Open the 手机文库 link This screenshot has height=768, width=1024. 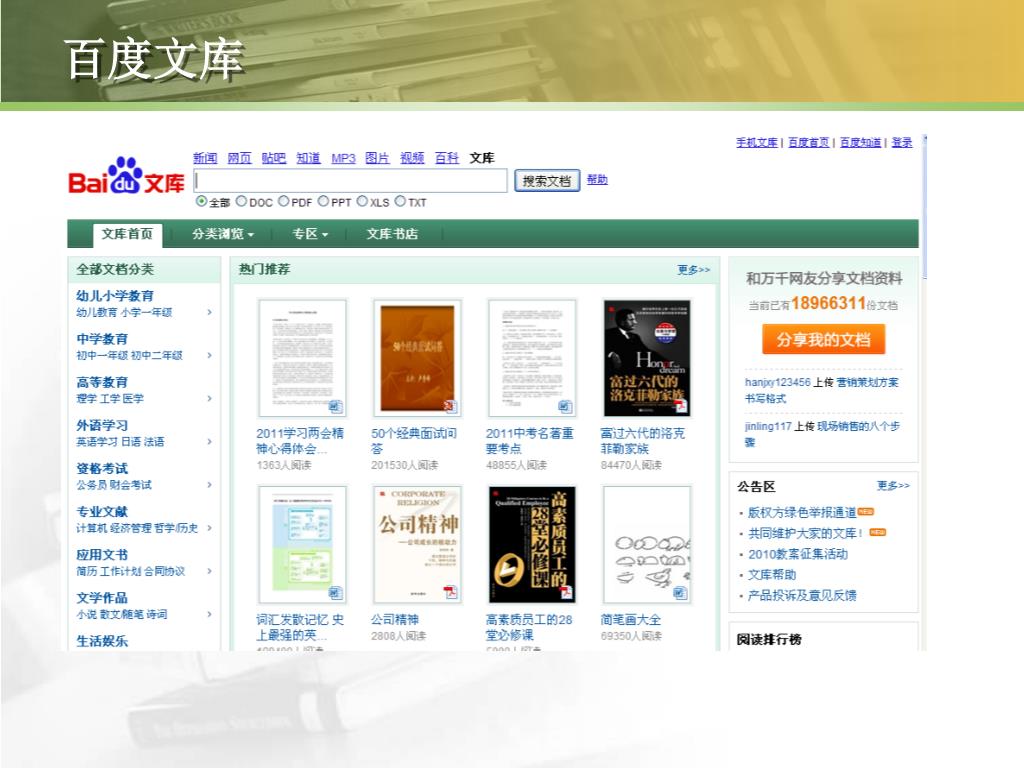[757, 142]
